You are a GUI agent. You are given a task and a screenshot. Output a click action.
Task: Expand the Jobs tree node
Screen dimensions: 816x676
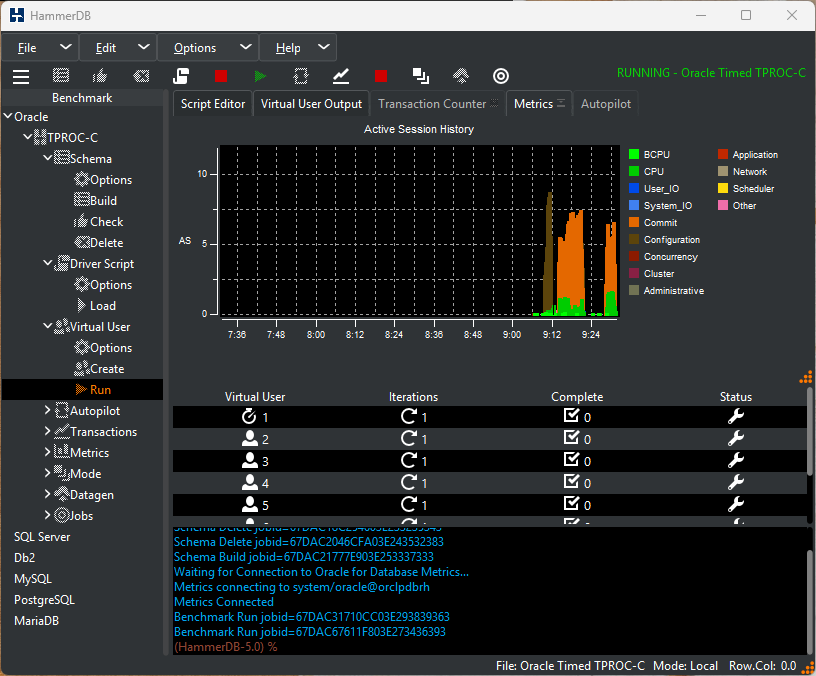click(x=47, y=515)
